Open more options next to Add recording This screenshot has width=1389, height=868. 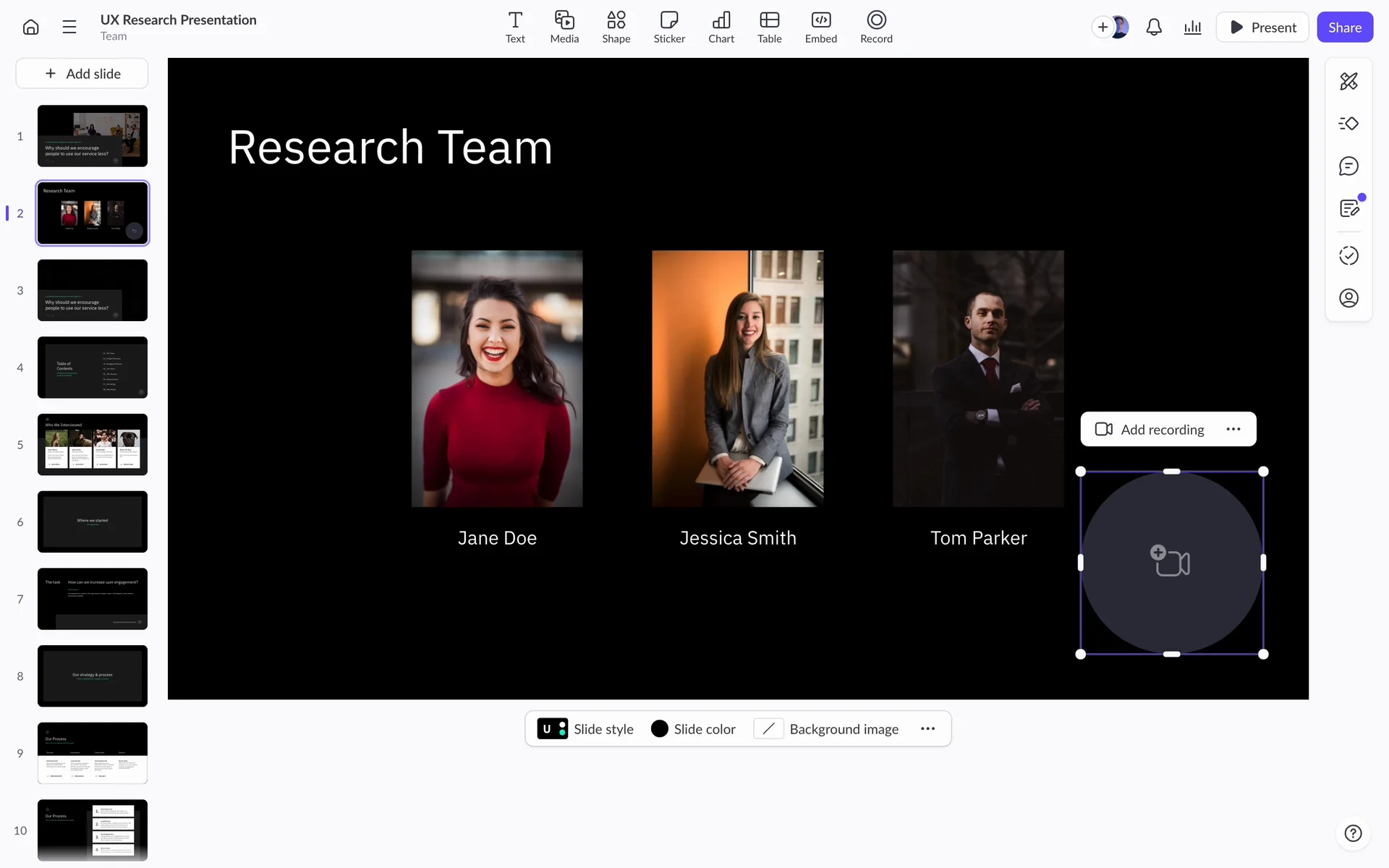1233,430
